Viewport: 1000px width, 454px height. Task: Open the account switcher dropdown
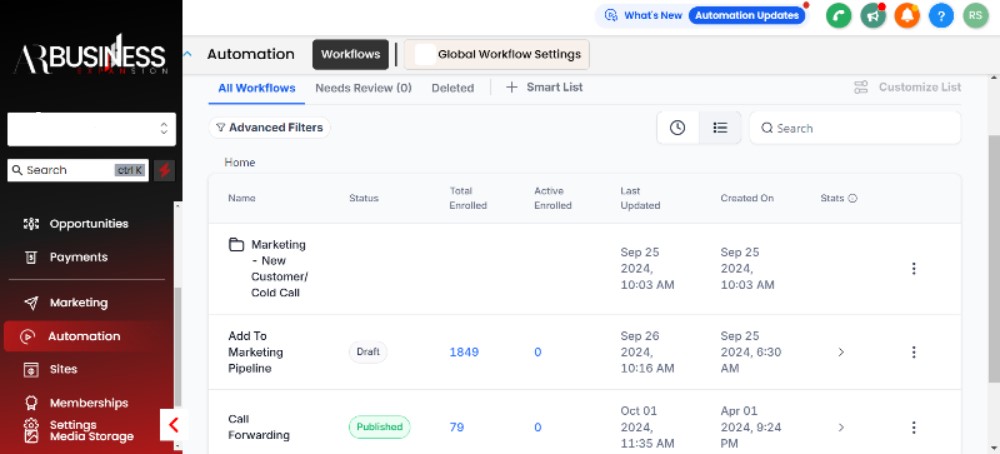click(91, 129)
